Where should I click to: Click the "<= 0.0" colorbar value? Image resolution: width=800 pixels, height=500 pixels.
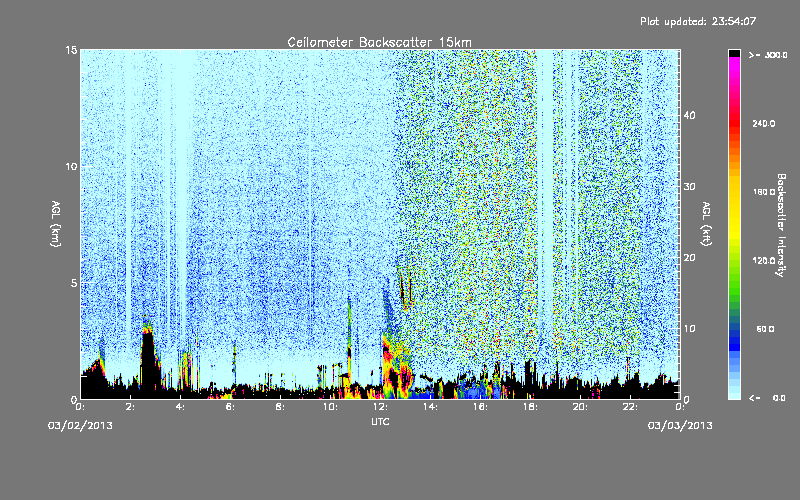768,398
